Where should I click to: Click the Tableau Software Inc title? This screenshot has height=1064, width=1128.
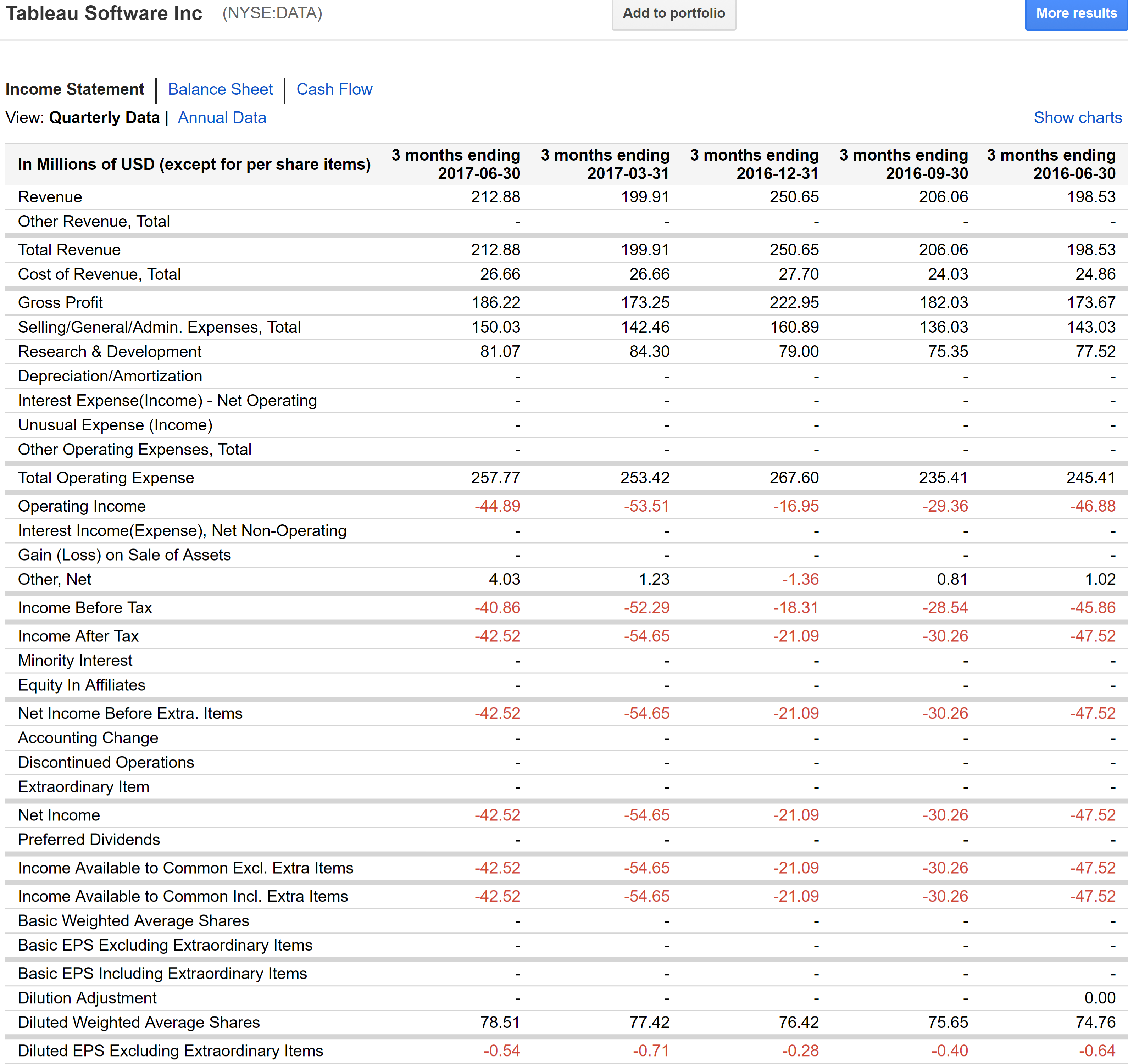(x=104, y=13)
